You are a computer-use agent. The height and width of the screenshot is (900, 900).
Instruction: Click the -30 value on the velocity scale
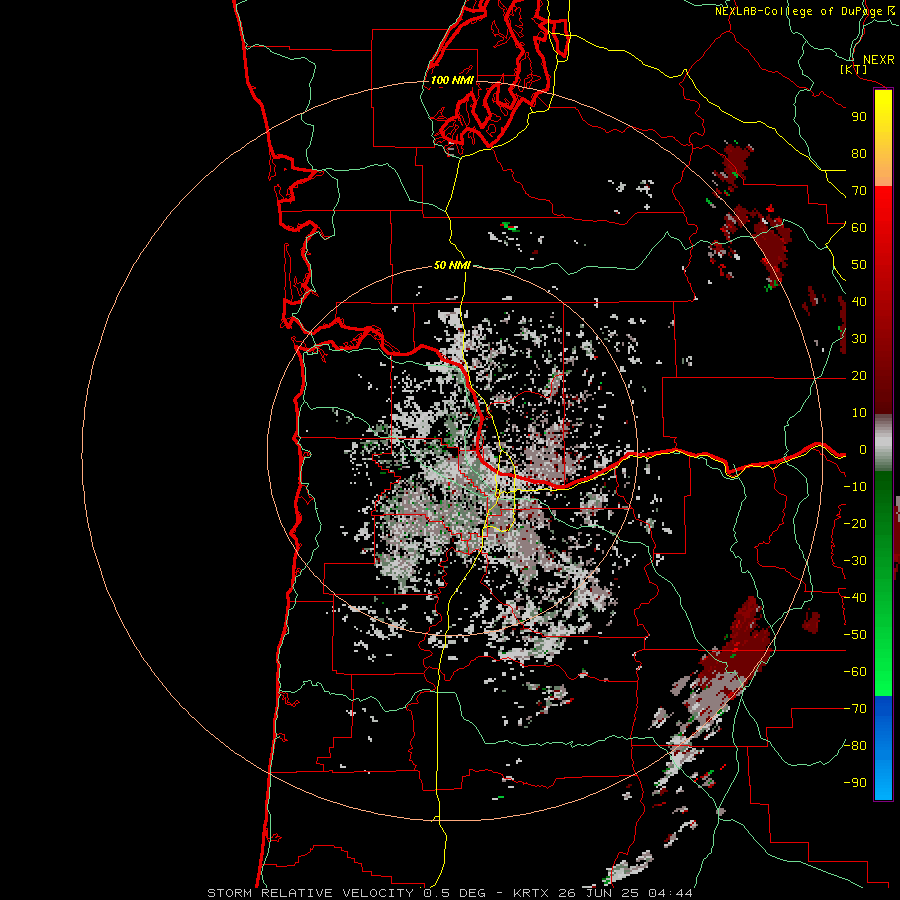coord(855,561)
